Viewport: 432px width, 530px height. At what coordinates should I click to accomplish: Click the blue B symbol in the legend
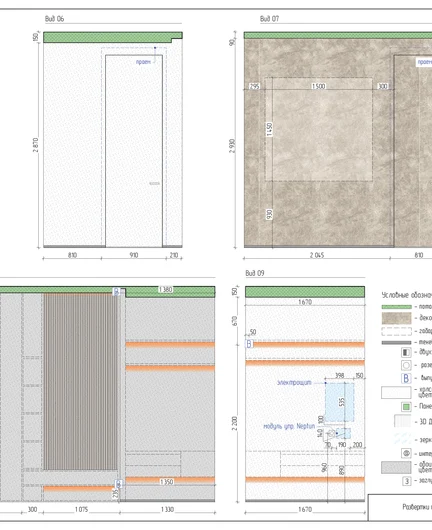pyautogui.click(x=406, y=378)
